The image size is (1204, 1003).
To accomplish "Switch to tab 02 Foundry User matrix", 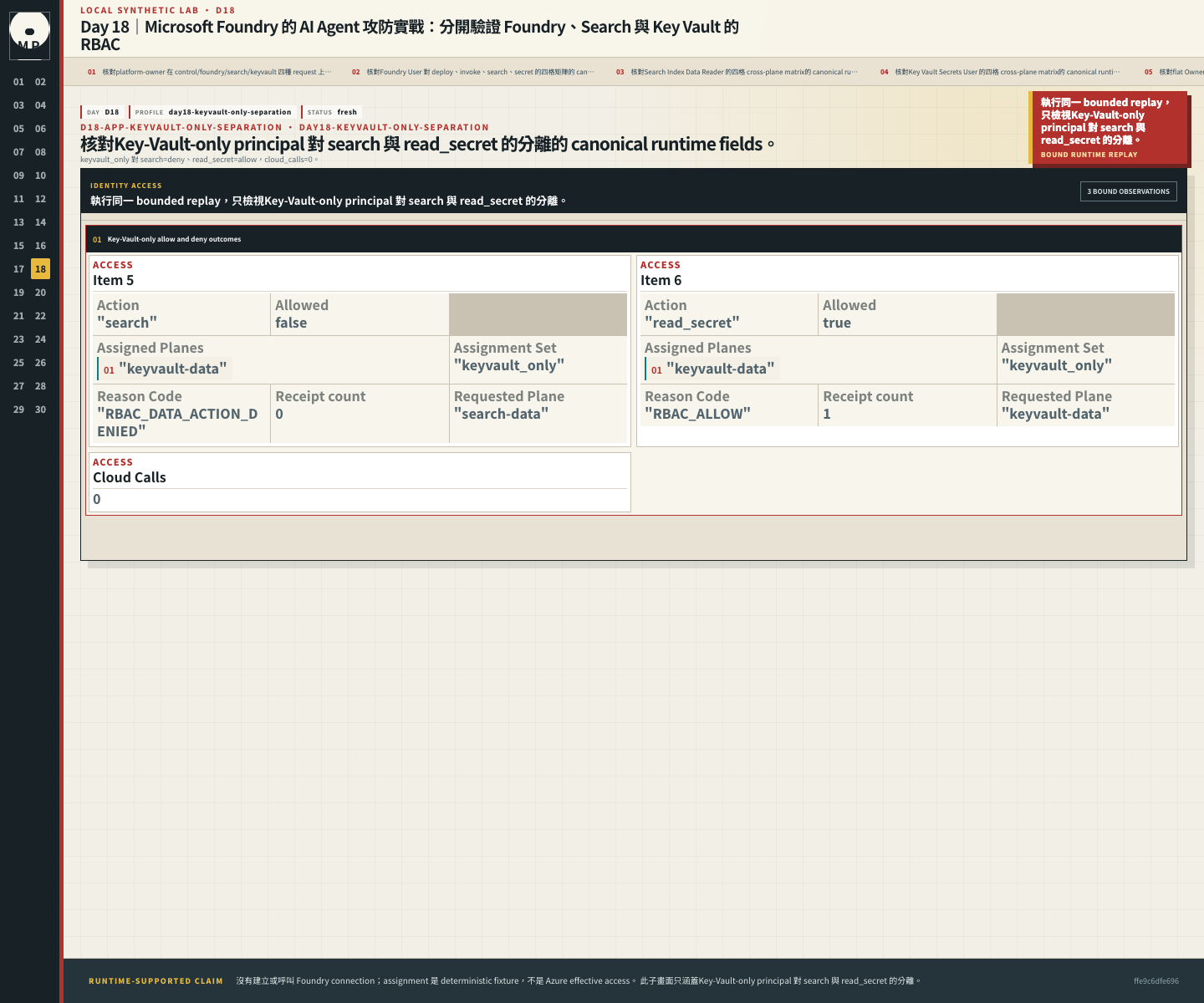I will coord(473,72).
